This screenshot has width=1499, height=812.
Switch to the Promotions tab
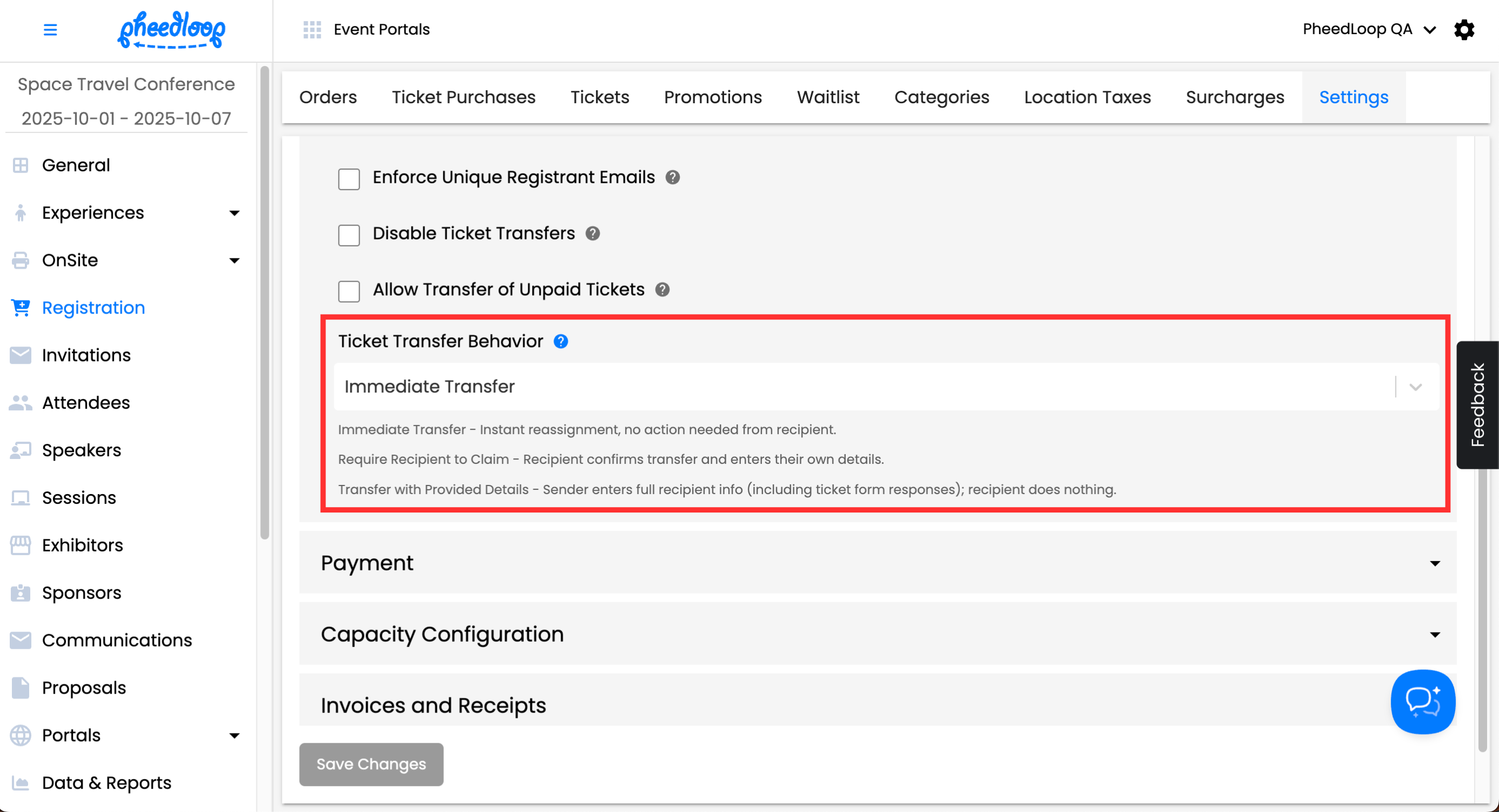tap(712, 97)
